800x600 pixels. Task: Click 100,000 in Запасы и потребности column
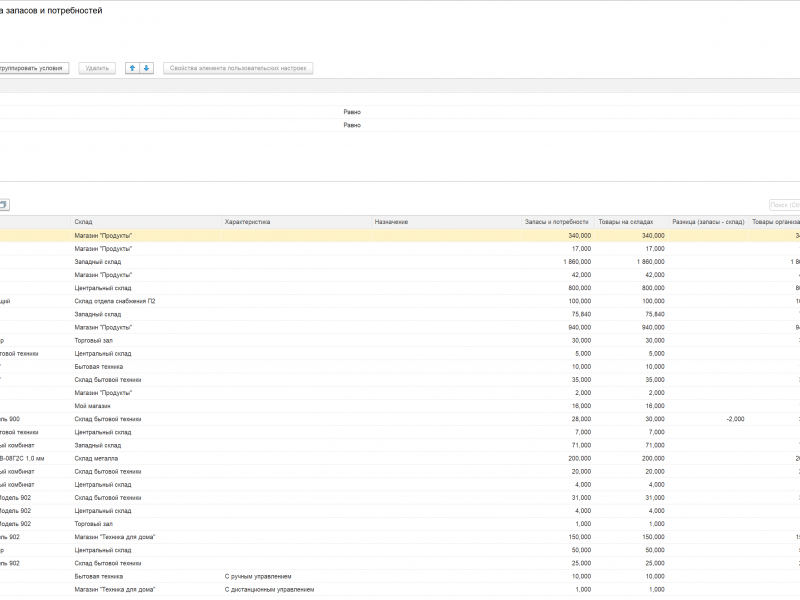tap(580, 302)
